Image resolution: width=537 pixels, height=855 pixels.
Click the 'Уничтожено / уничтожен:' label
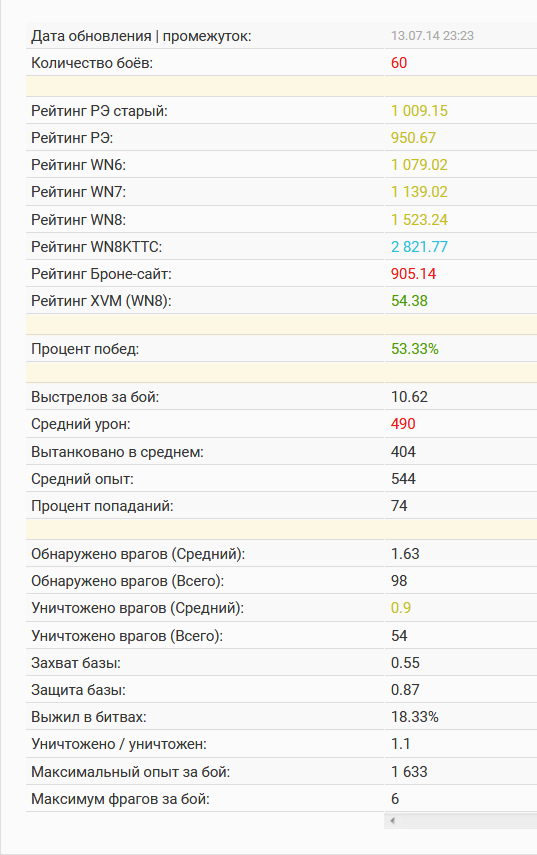[x=119, y=744]
